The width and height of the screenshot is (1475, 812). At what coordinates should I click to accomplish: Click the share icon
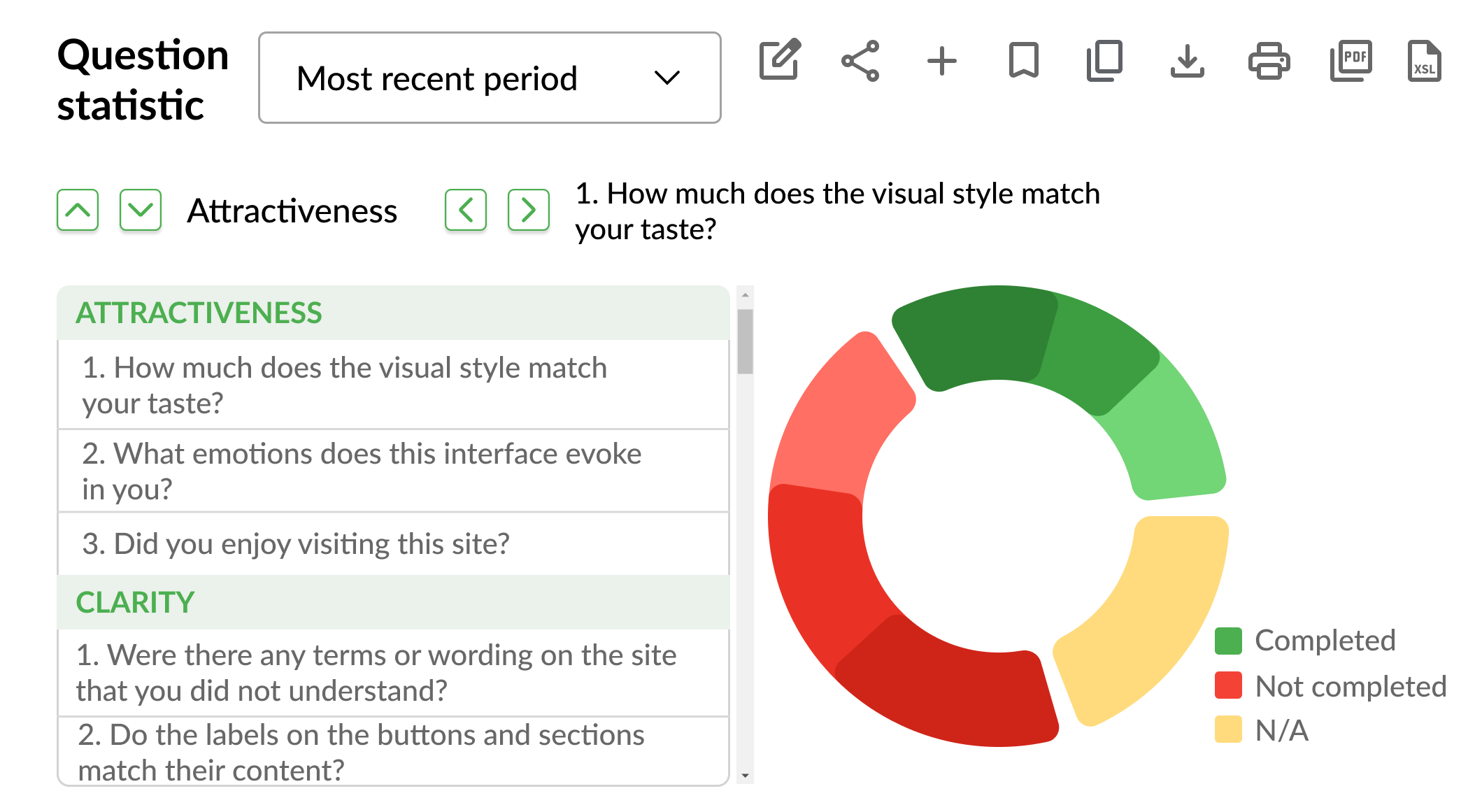click(860, 61)
